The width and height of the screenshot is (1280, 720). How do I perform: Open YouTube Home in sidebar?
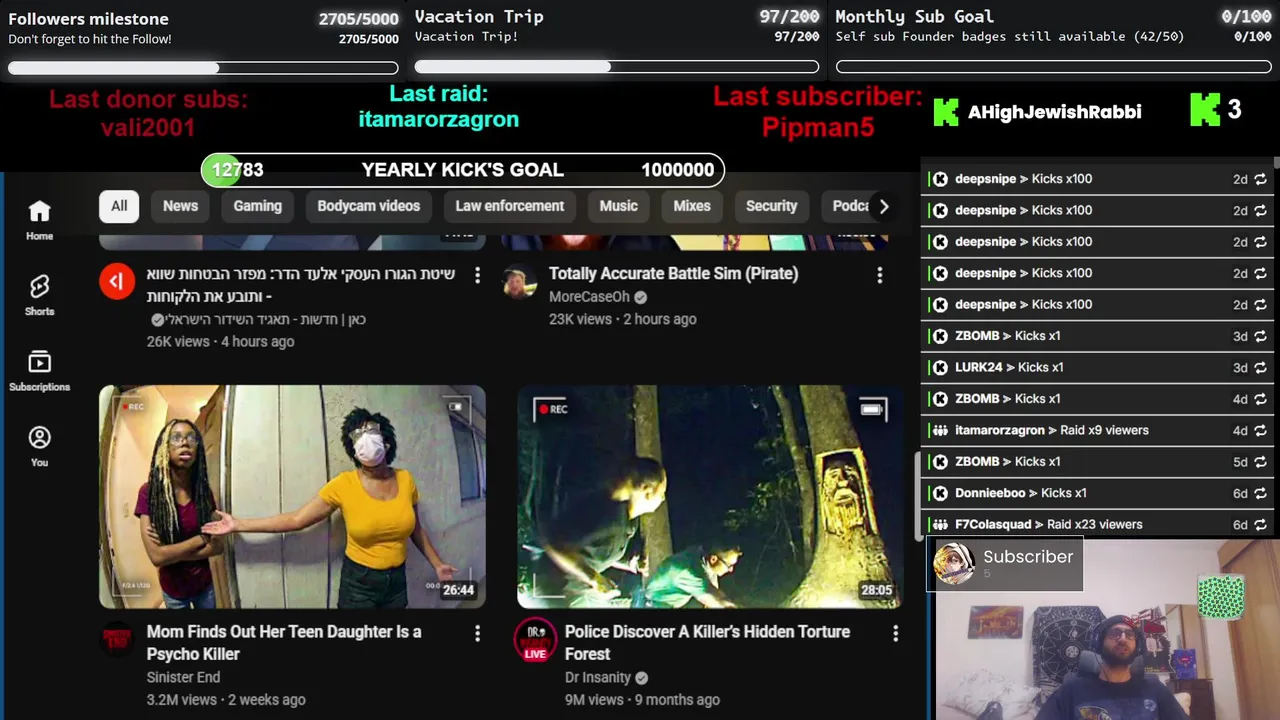pos(39,220)
